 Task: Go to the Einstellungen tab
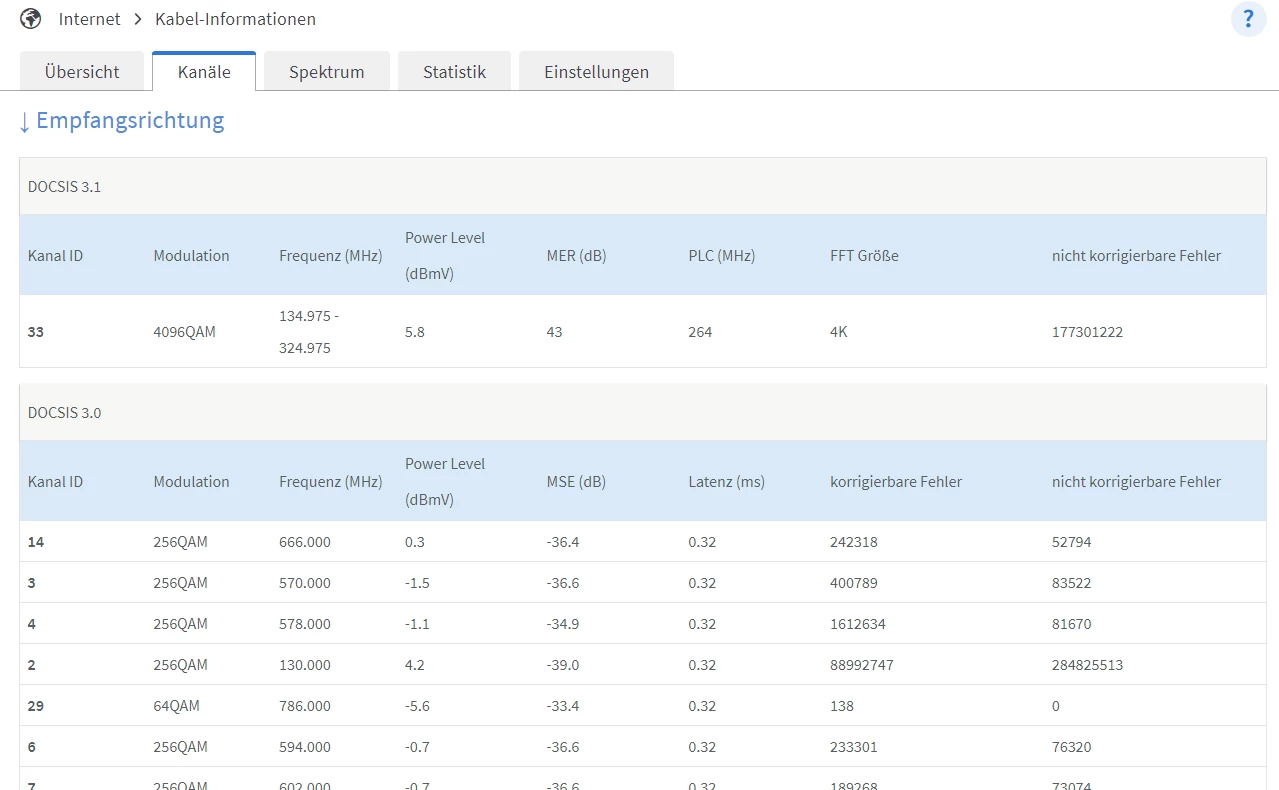coord(596,72)
